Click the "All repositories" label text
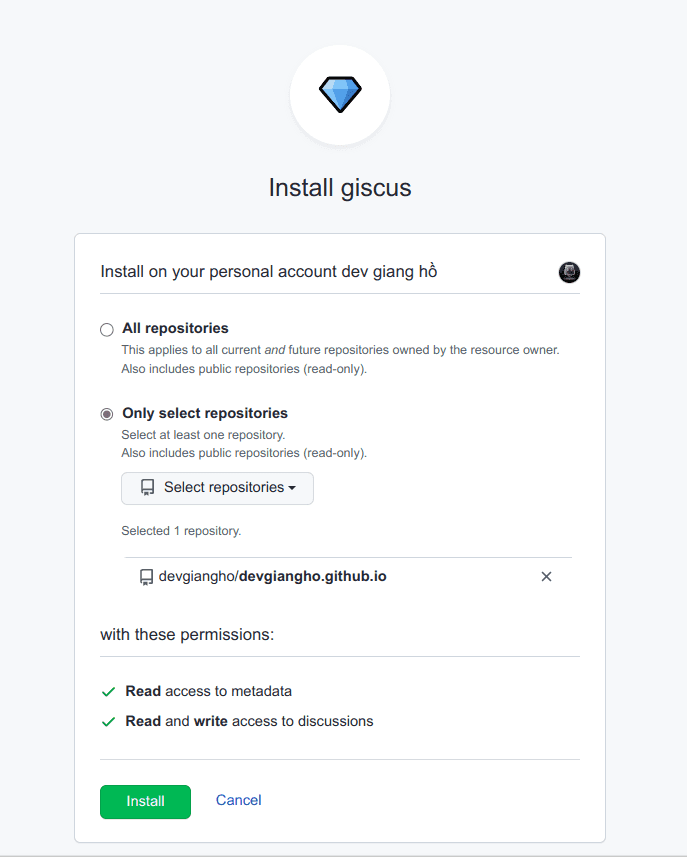The height and width of the screenshot is (857, 687). coord(175,328)
